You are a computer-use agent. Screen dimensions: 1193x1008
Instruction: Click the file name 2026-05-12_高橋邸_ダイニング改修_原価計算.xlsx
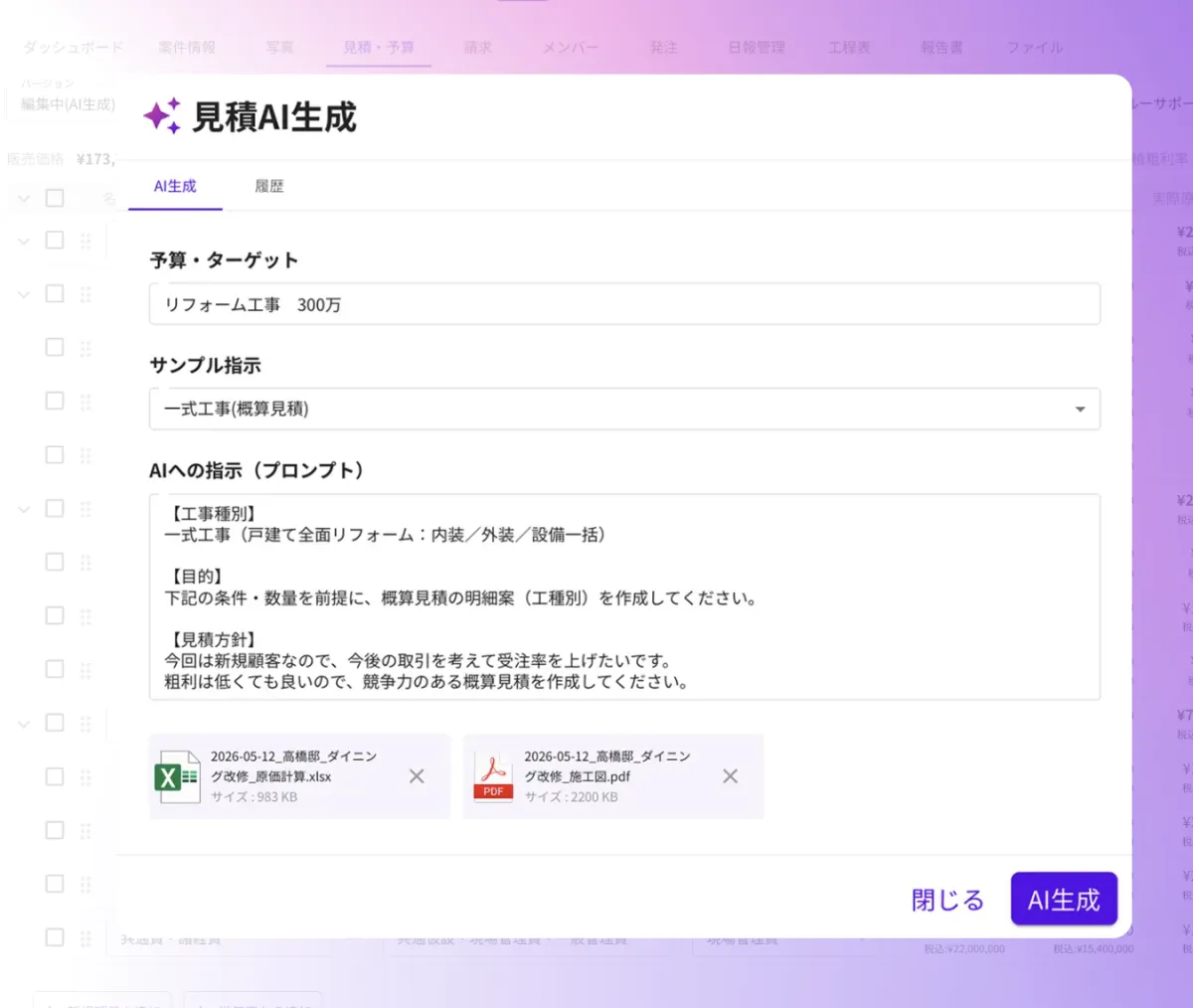tap(293, 766)
